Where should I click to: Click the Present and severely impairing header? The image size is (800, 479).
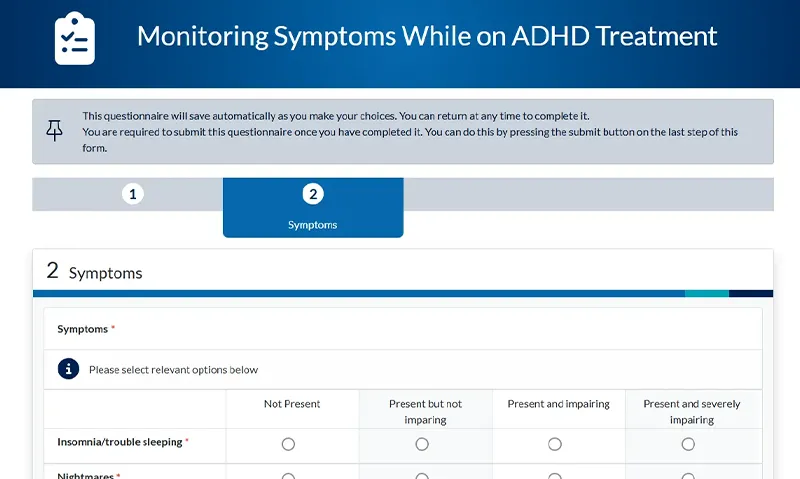pyautogui.click(x=692, y=411)
